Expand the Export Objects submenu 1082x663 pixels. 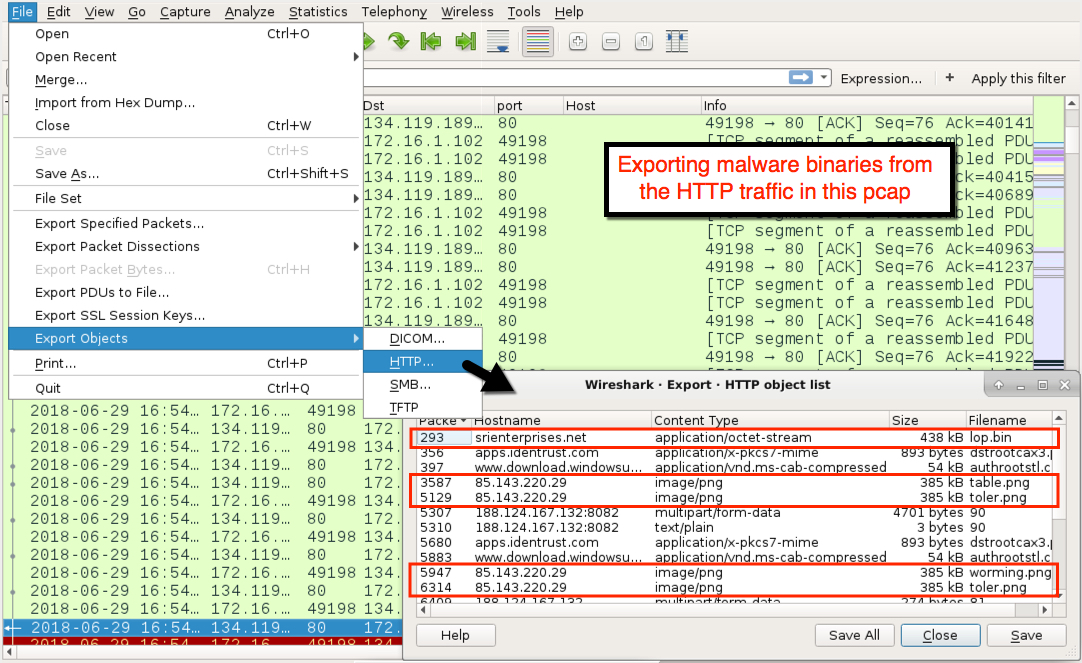tap(186, 338)
